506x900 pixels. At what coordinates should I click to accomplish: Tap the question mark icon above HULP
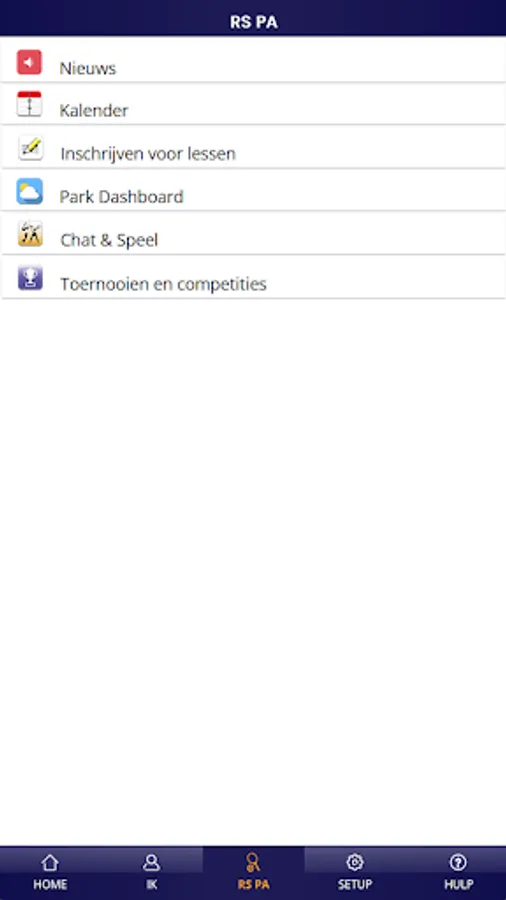point(458,862)
